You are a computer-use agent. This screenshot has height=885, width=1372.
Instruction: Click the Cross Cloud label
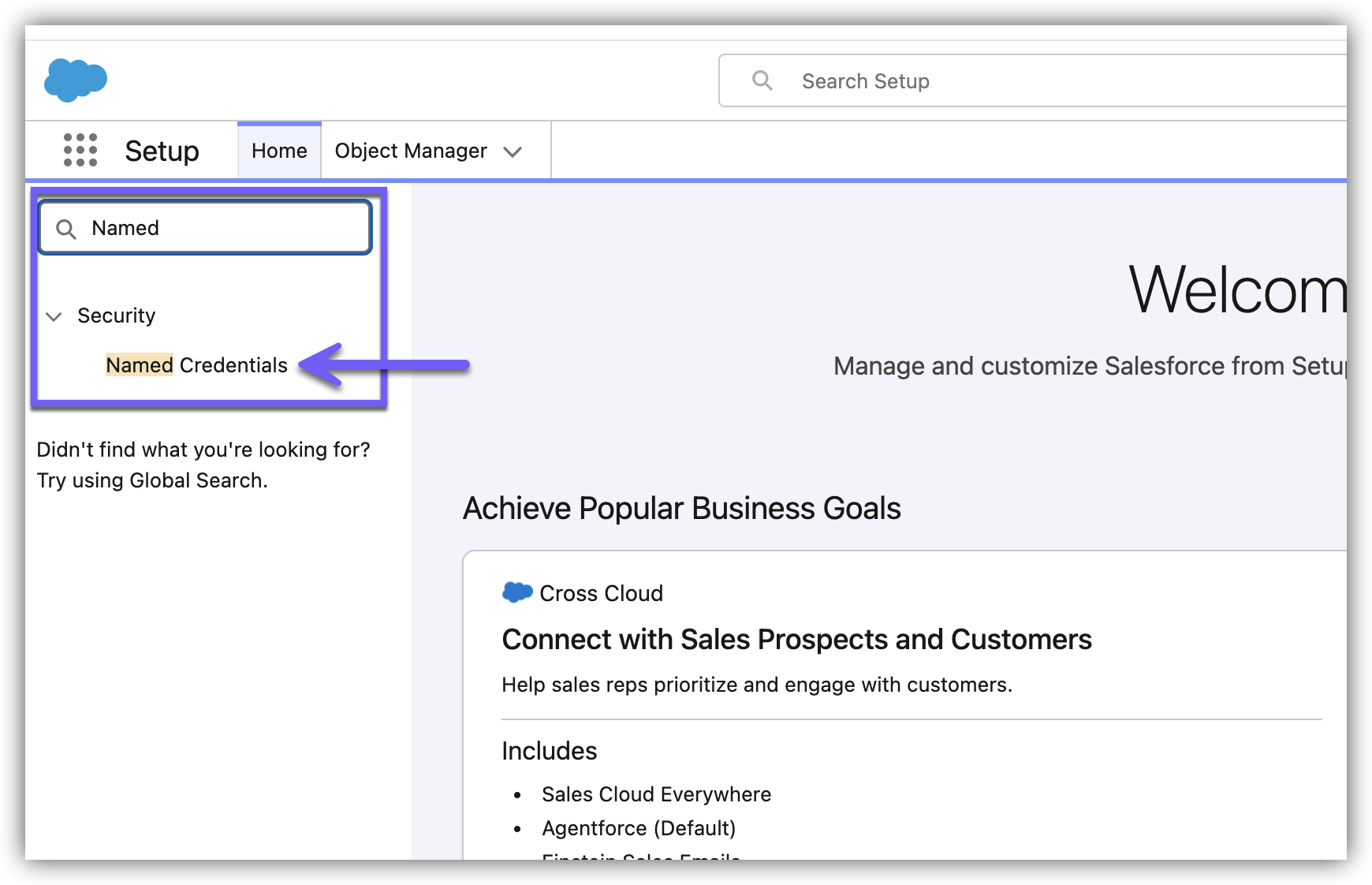(601, 593)
